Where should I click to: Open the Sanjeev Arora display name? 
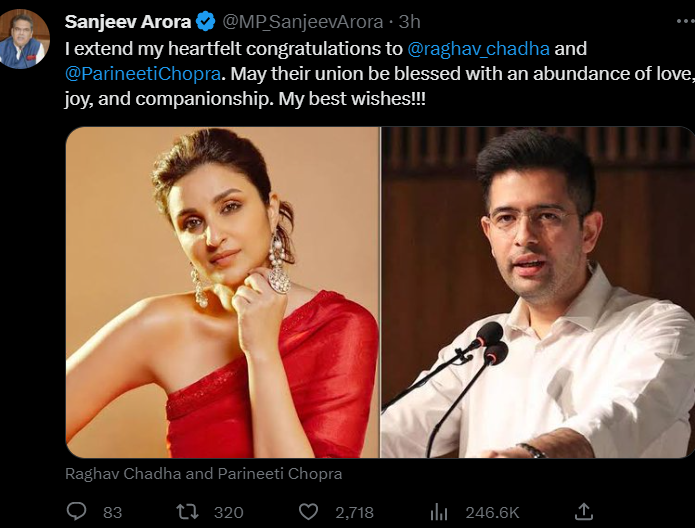coord(128,21)
